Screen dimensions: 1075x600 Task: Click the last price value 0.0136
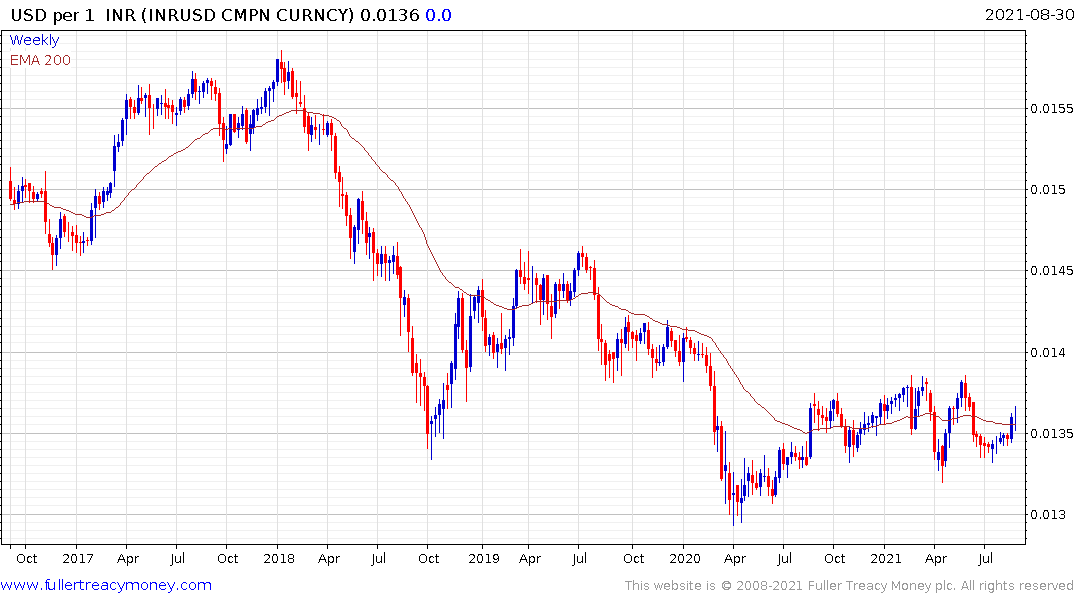(x=389, y=15)
